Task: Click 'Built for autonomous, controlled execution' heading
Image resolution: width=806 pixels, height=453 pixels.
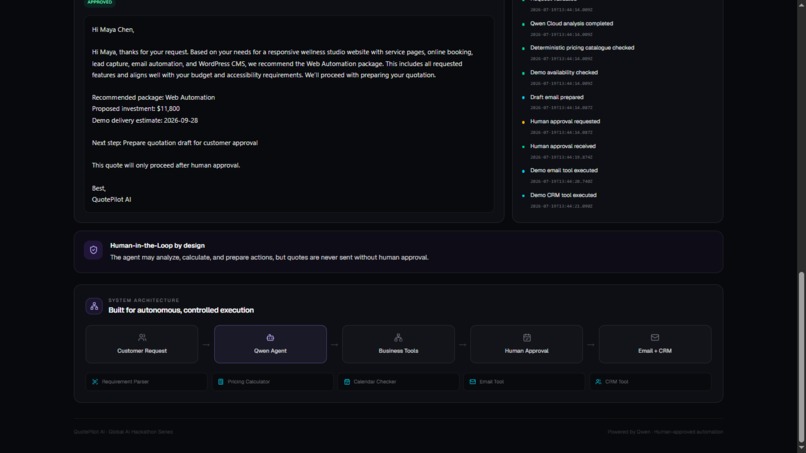Action: pyautogui.click(x=181, y=310)
